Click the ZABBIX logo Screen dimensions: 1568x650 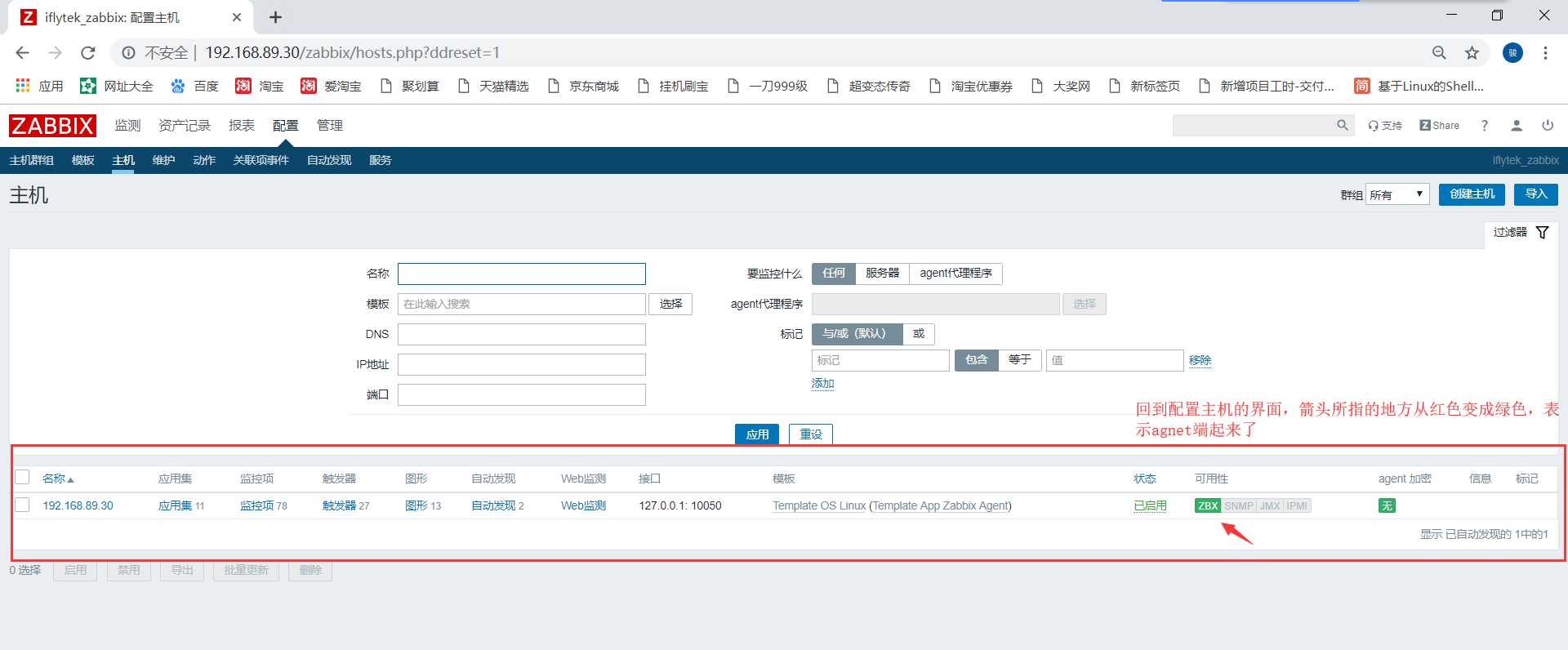[x=52, y=126]
